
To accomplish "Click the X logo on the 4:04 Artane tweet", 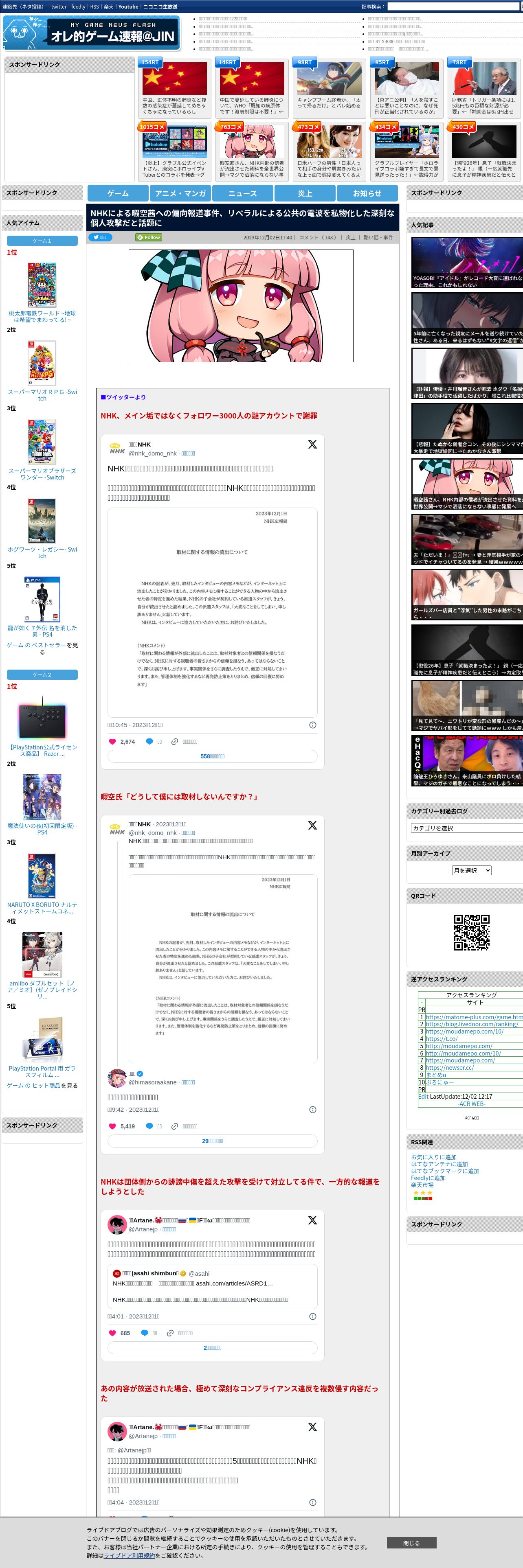I will click(x=312, y=1427).
